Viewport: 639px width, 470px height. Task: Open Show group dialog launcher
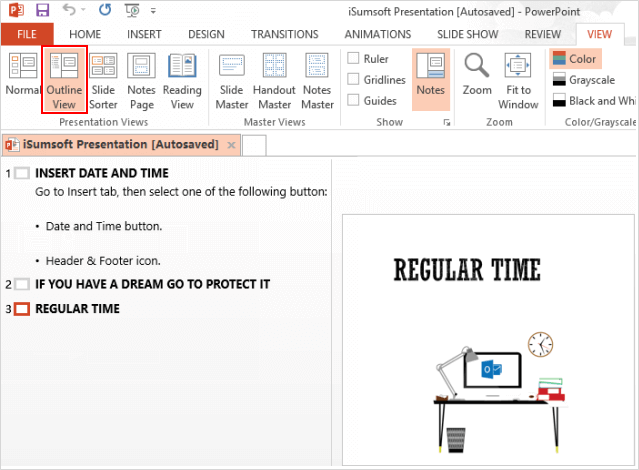446,121
